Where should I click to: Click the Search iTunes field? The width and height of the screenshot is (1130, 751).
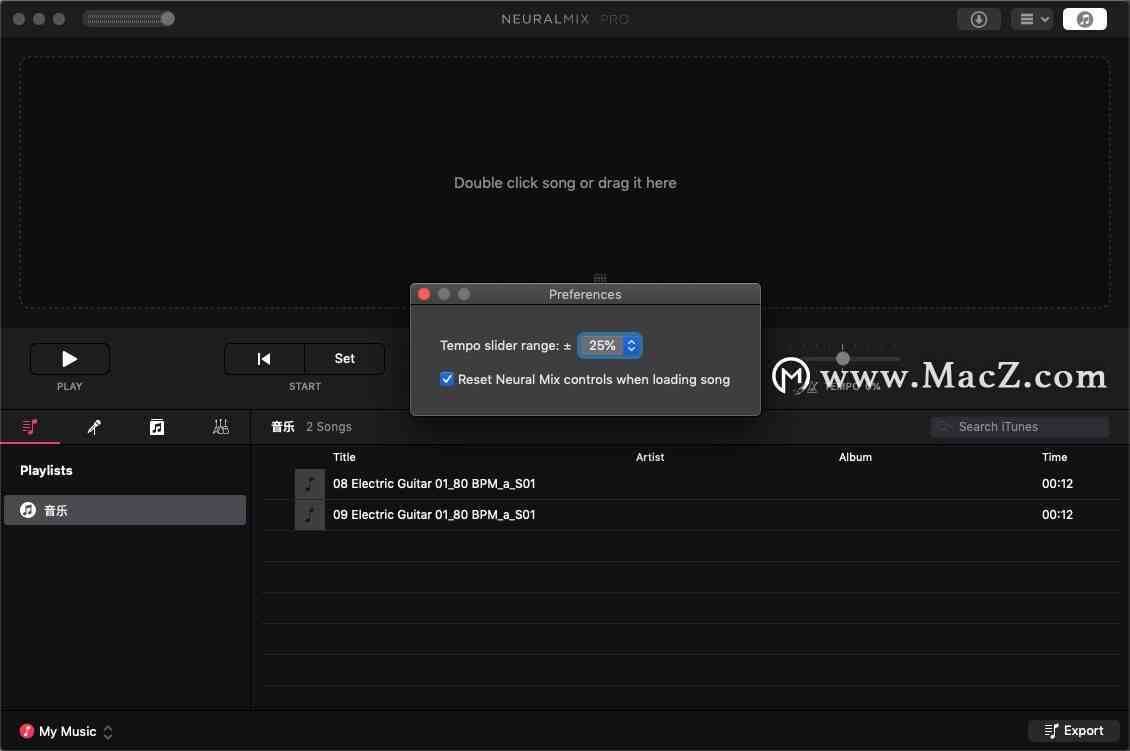pos(1019,427)
